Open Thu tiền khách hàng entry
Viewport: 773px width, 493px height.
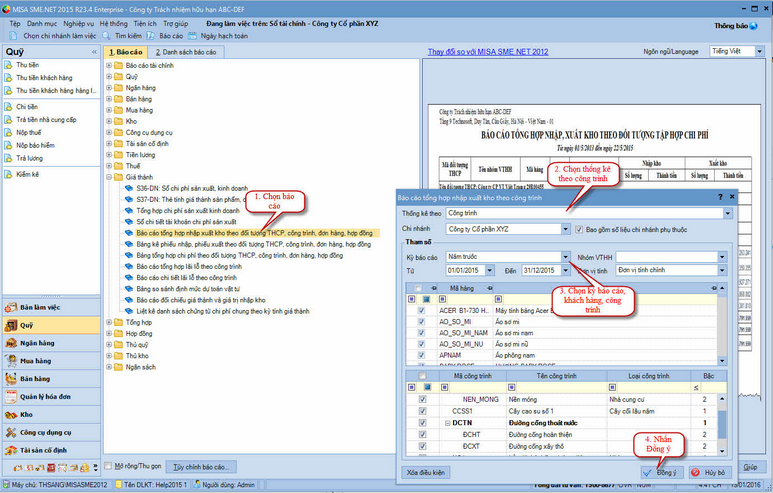[x=44, y=78]
